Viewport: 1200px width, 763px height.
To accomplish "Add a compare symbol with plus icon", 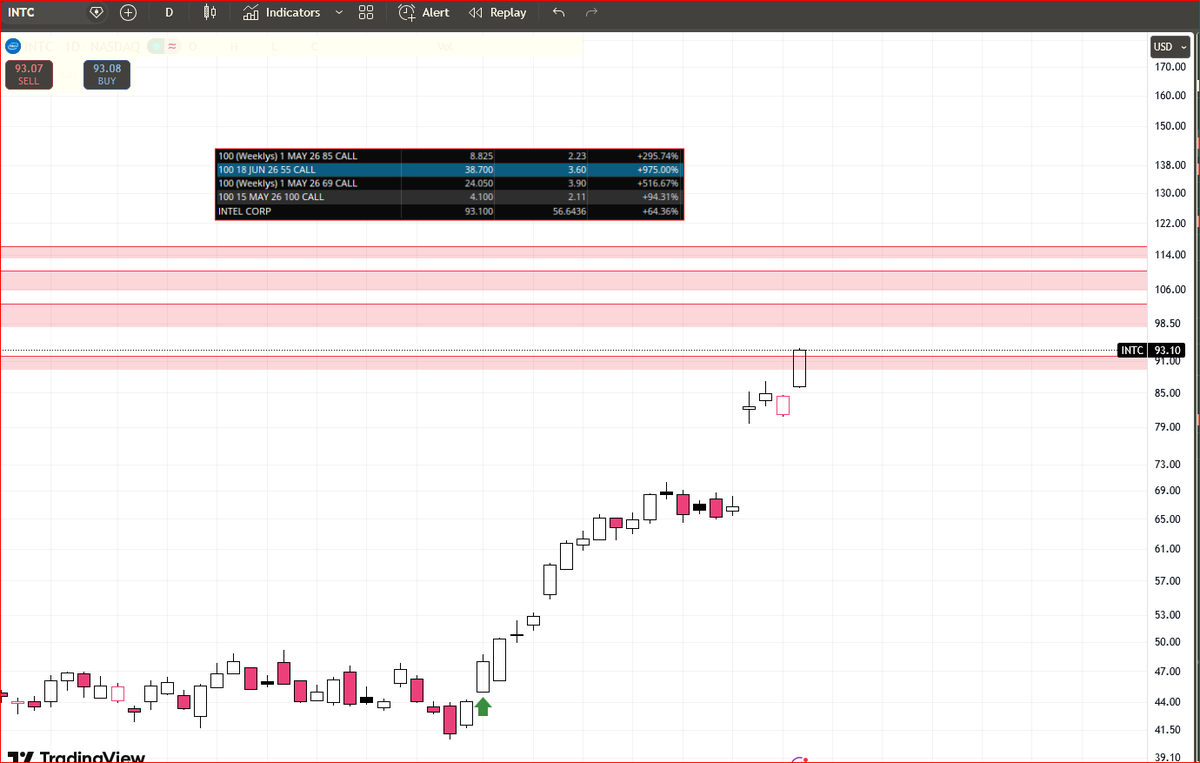I will point(128,13).
